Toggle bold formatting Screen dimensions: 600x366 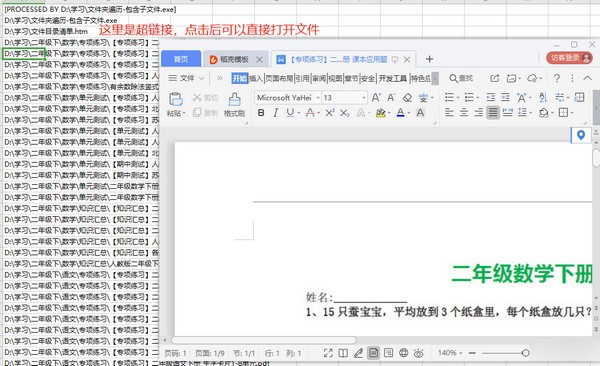[261, 113]
